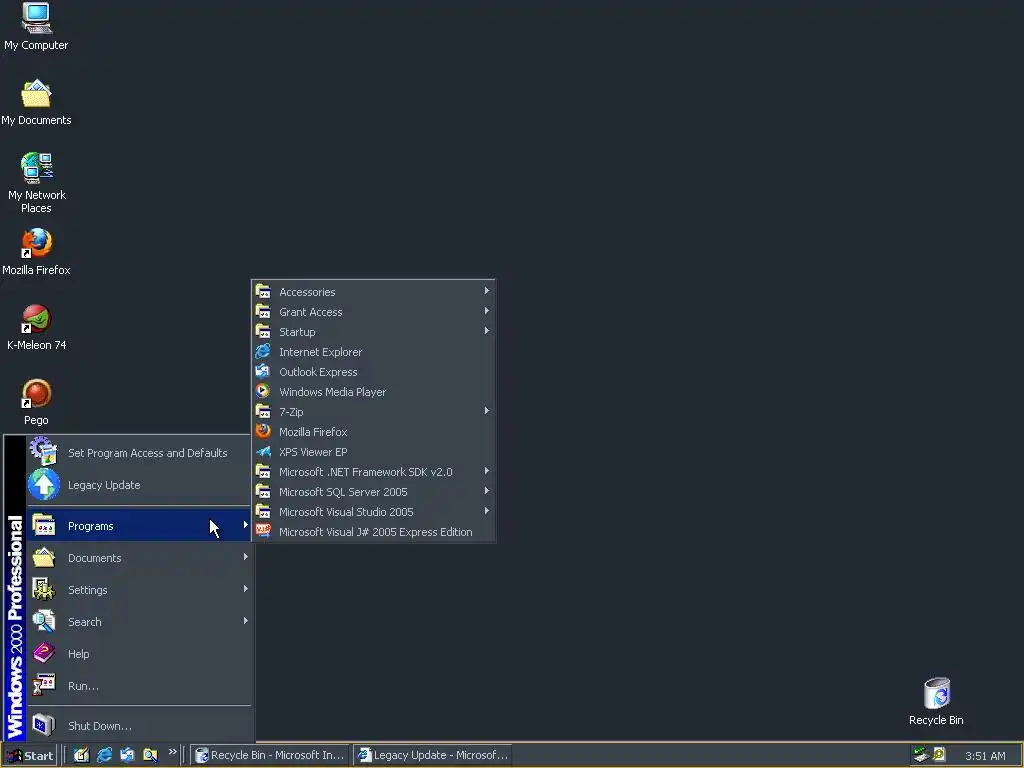
Task: Expand the 7-Zip submenu arrow
Action: (487, 411)
